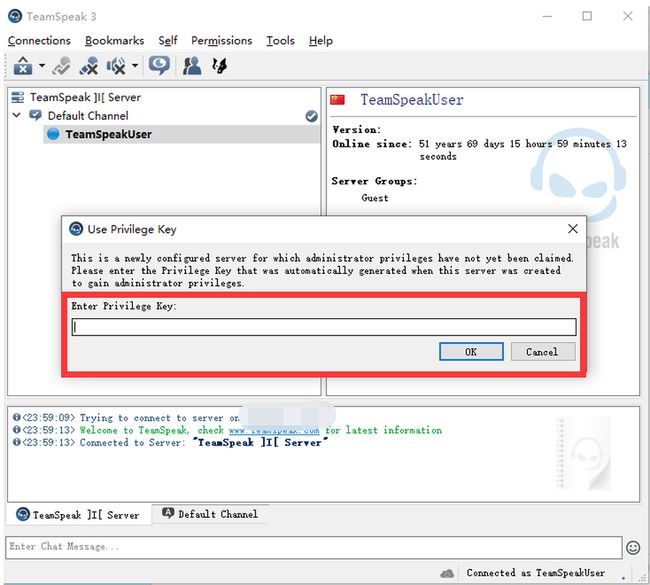Switch to TeamSpeak ]I[ Server chat tab
The width and height of the screenshot is (650, 585).
pyautogui.click(x=78, y=515)
